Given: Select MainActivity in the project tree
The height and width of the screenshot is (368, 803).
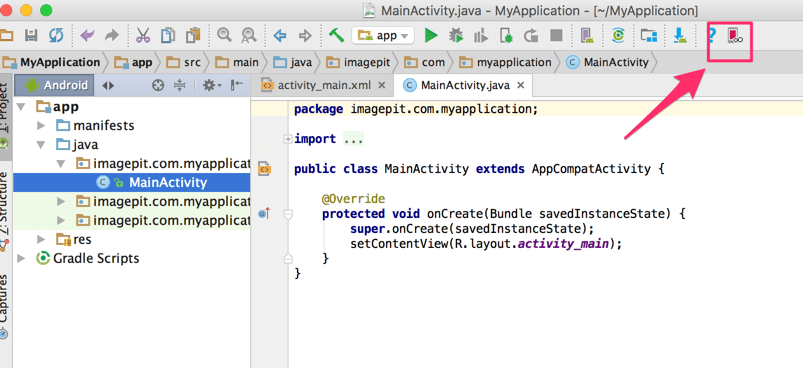Looking at the screenshot, I should tap(132, 182).
